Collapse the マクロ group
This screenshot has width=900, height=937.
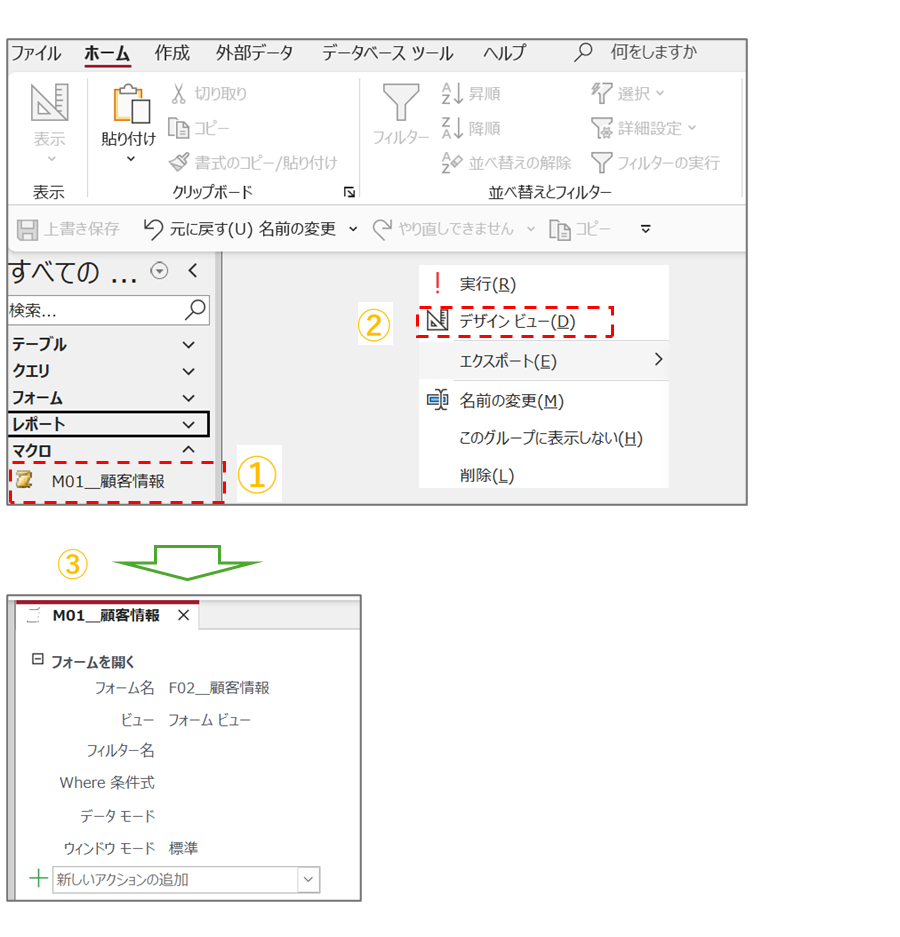point(189,451)
